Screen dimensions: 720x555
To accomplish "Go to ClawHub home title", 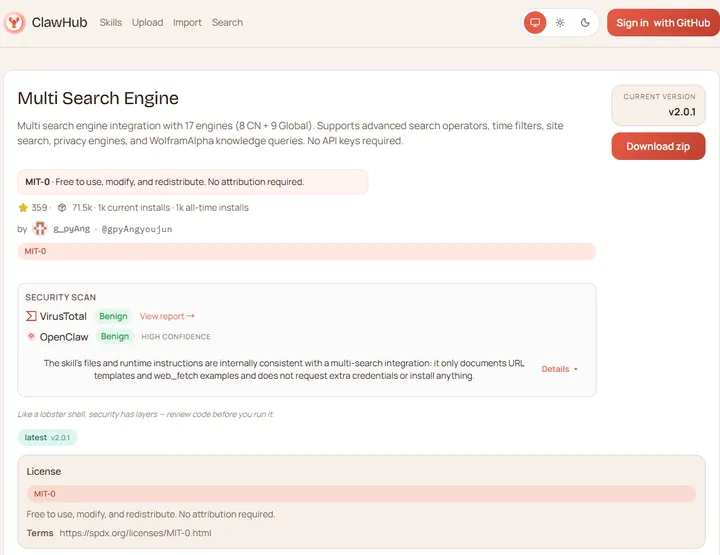I will coord(59,22).
